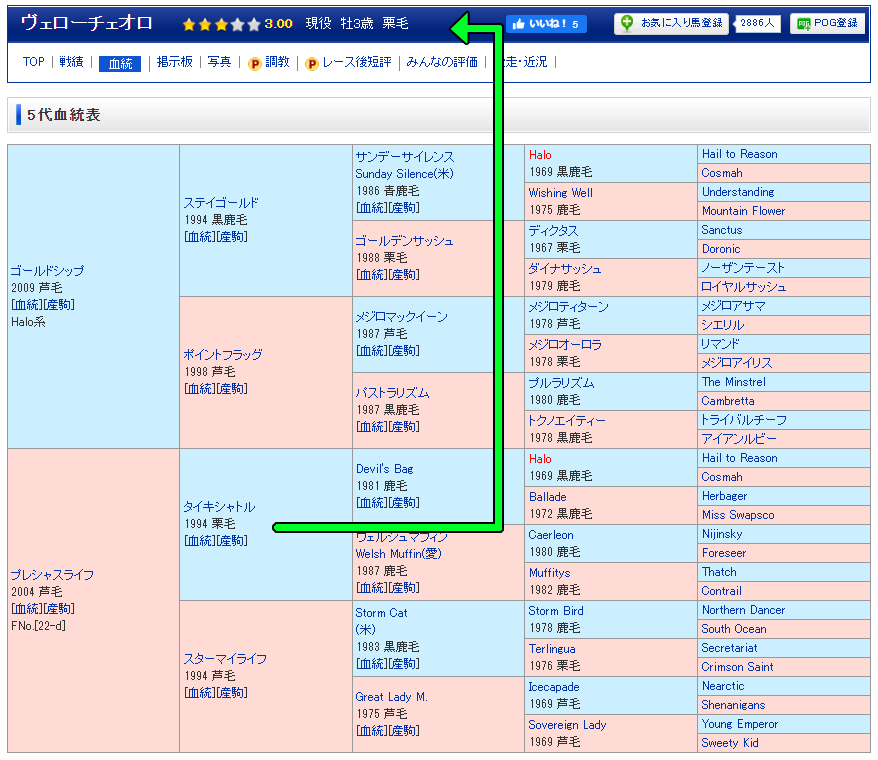Click メジロオーロラ link
Screen dimensions: 878x760
click(x=565, y=344)
